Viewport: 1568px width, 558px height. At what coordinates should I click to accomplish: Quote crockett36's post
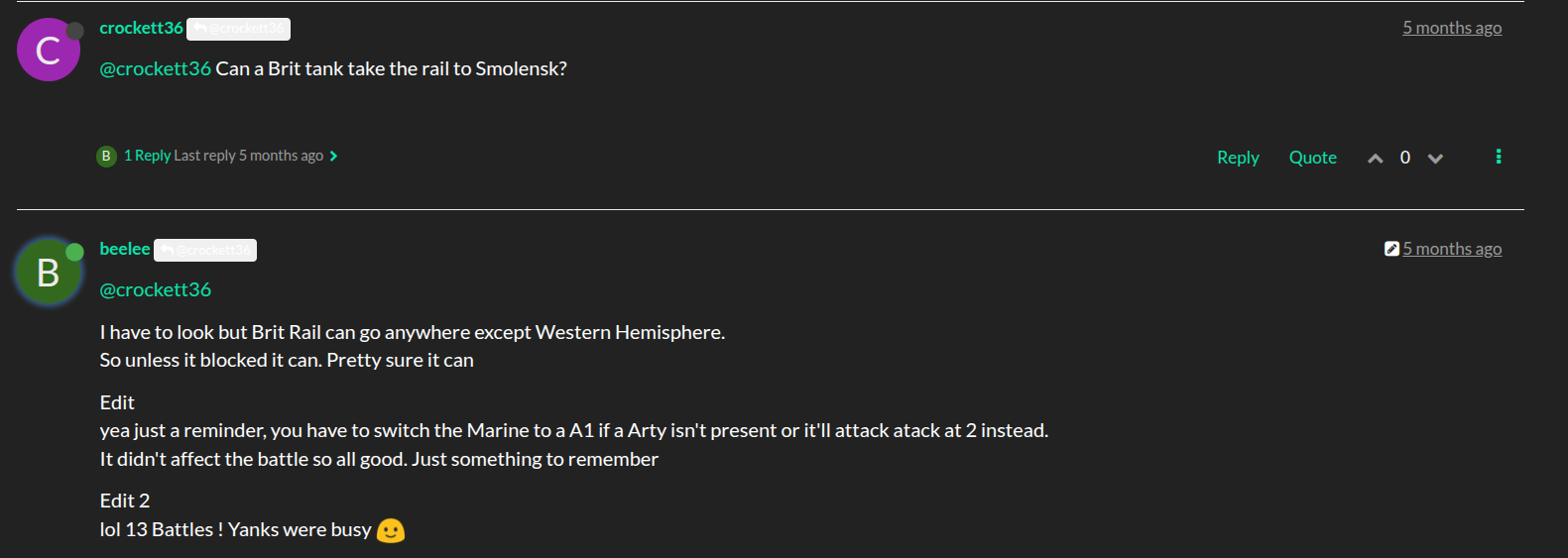coord(1312,158)
